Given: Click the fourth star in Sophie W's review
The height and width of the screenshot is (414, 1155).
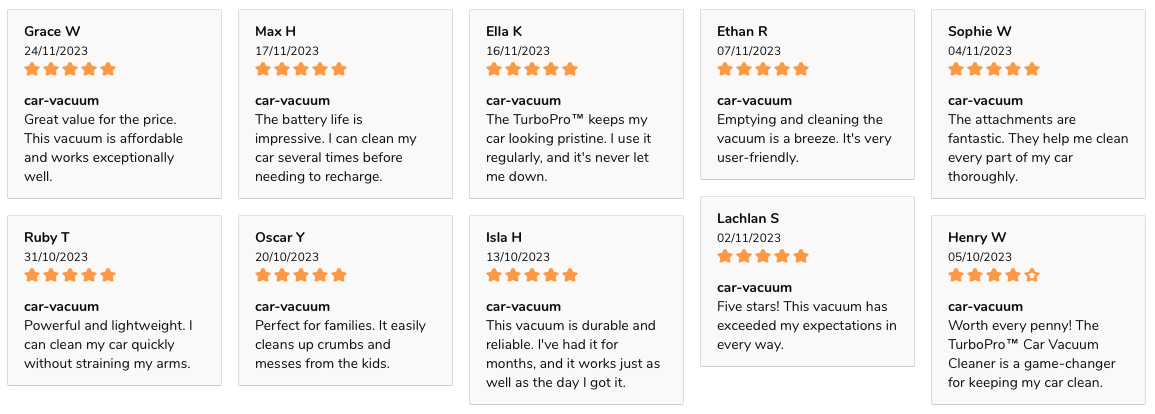Looking at the screenshot, I should pos(1013,69).
